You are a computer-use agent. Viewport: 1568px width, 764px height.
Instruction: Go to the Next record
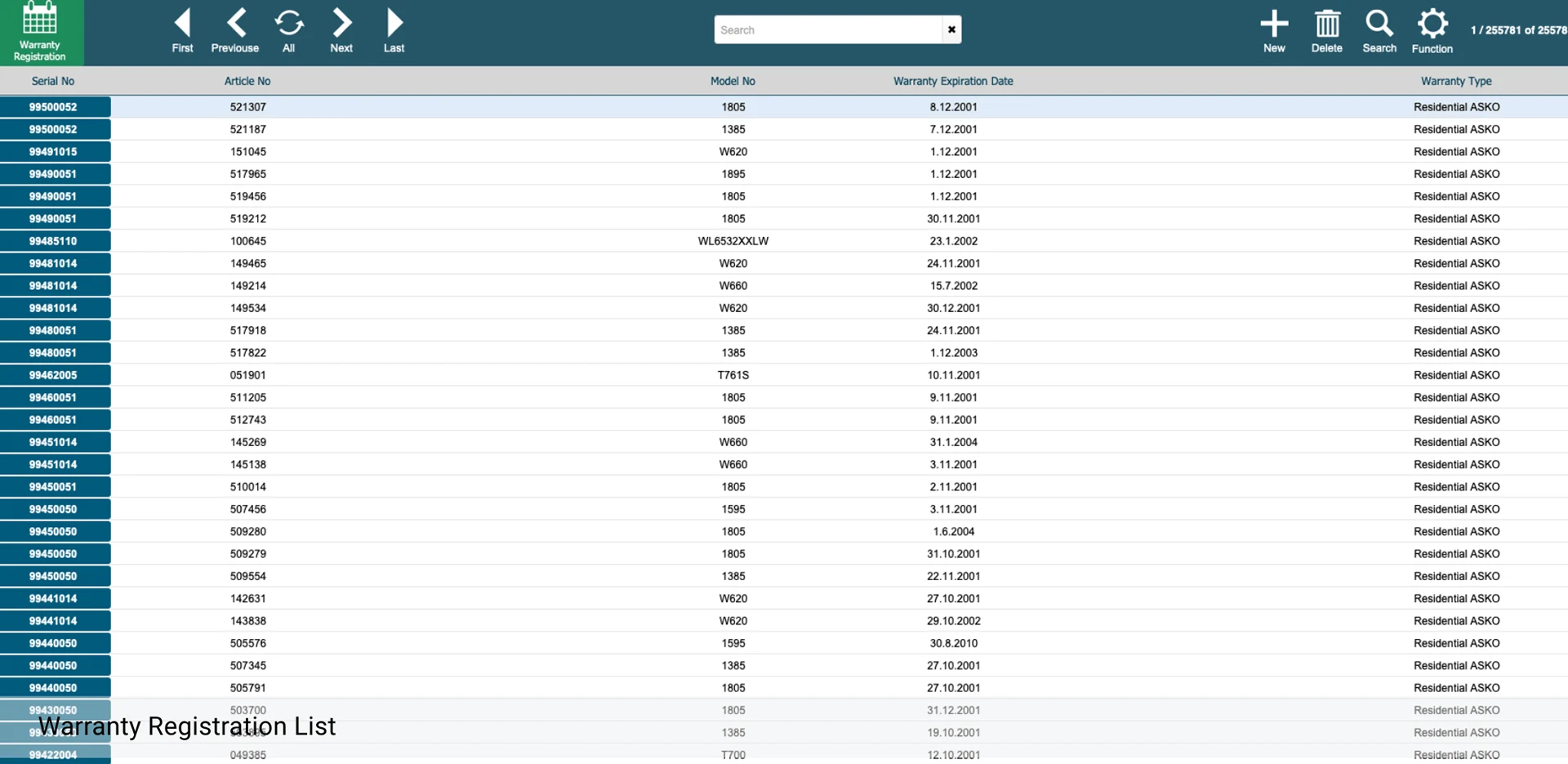click(341, 31)
